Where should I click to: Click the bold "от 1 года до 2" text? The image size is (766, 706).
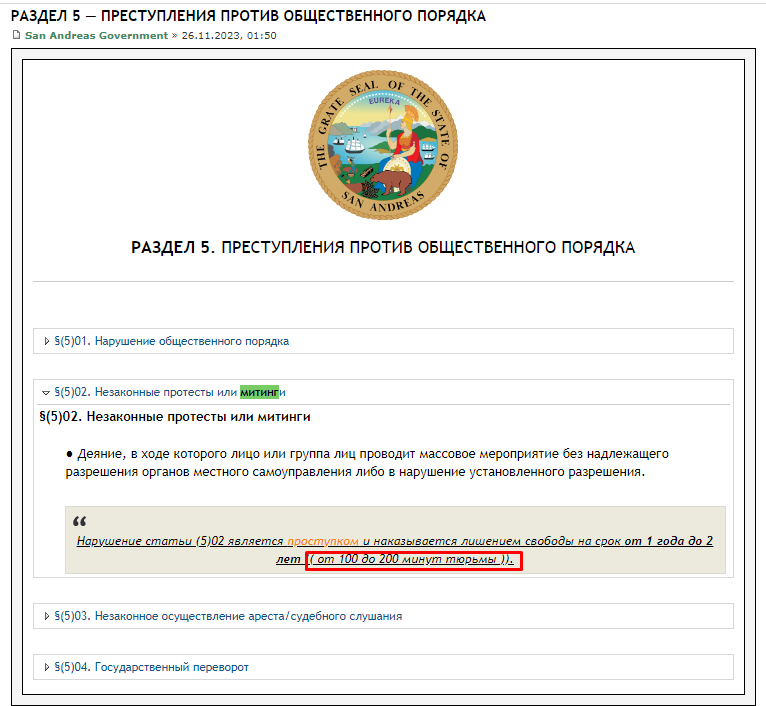(x=661, y=541)
